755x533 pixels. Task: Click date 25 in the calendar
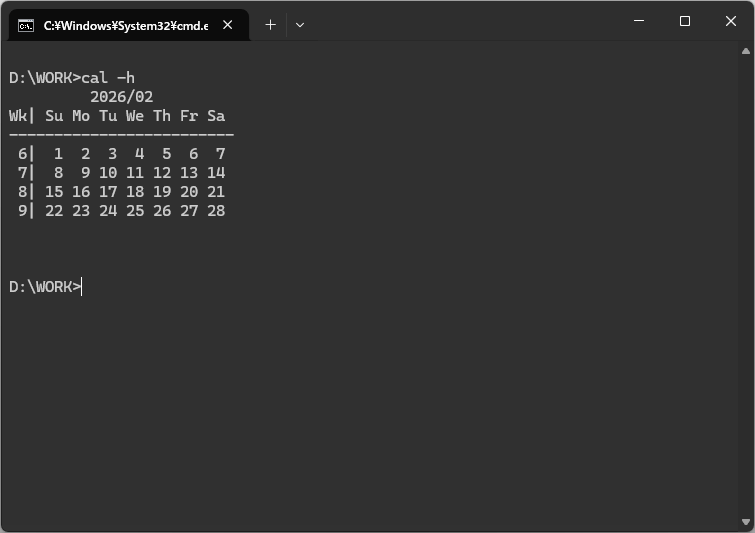[x=135, y=210]
